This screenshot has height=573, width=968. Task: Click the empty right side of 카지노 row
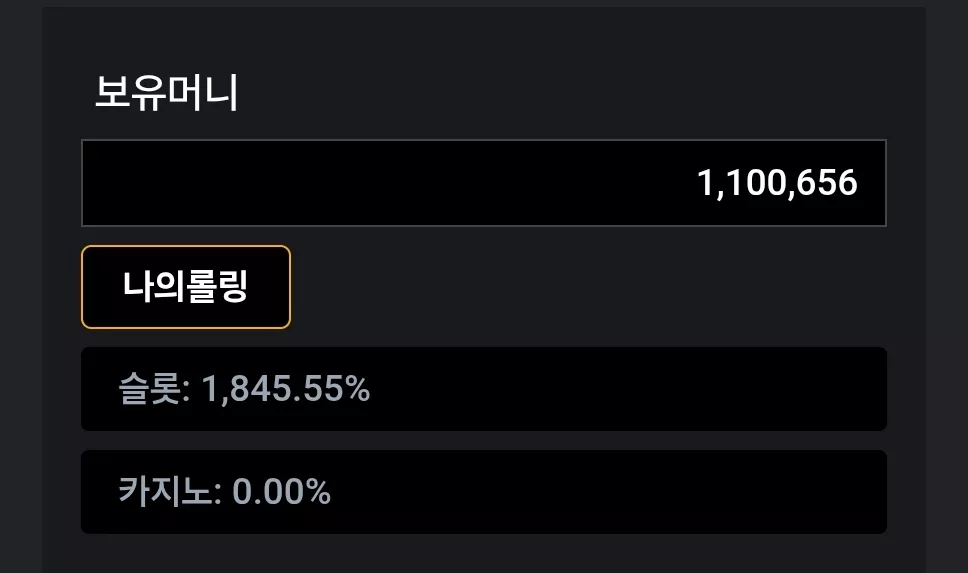coord(611,492)
